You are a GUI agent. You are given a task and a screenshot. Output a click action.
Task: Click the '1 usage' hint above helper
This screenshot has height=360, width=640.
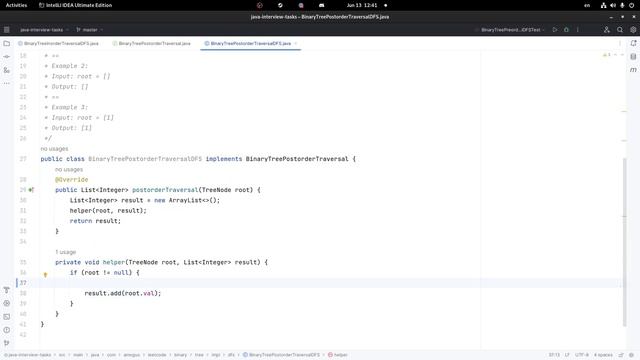66,252
